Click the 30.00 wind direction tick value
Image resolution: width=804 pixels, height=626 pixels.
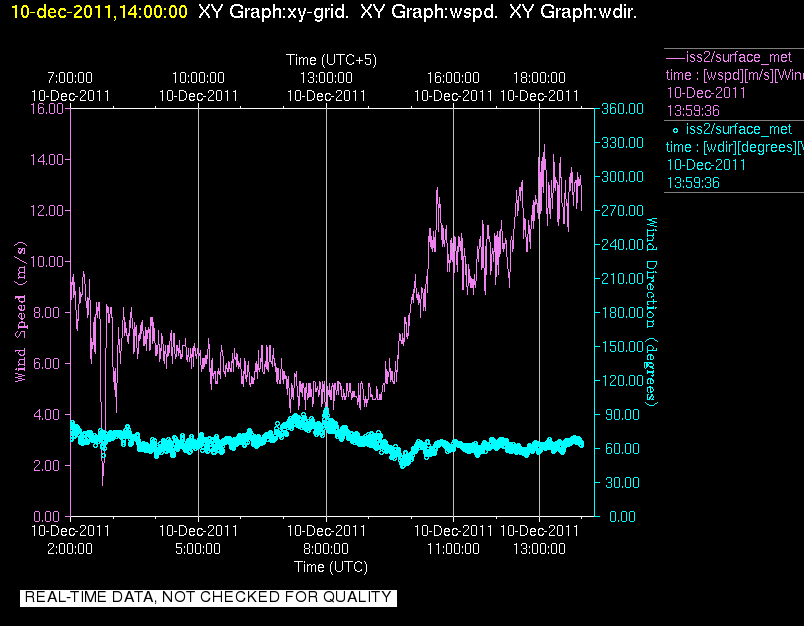point(622,482)
